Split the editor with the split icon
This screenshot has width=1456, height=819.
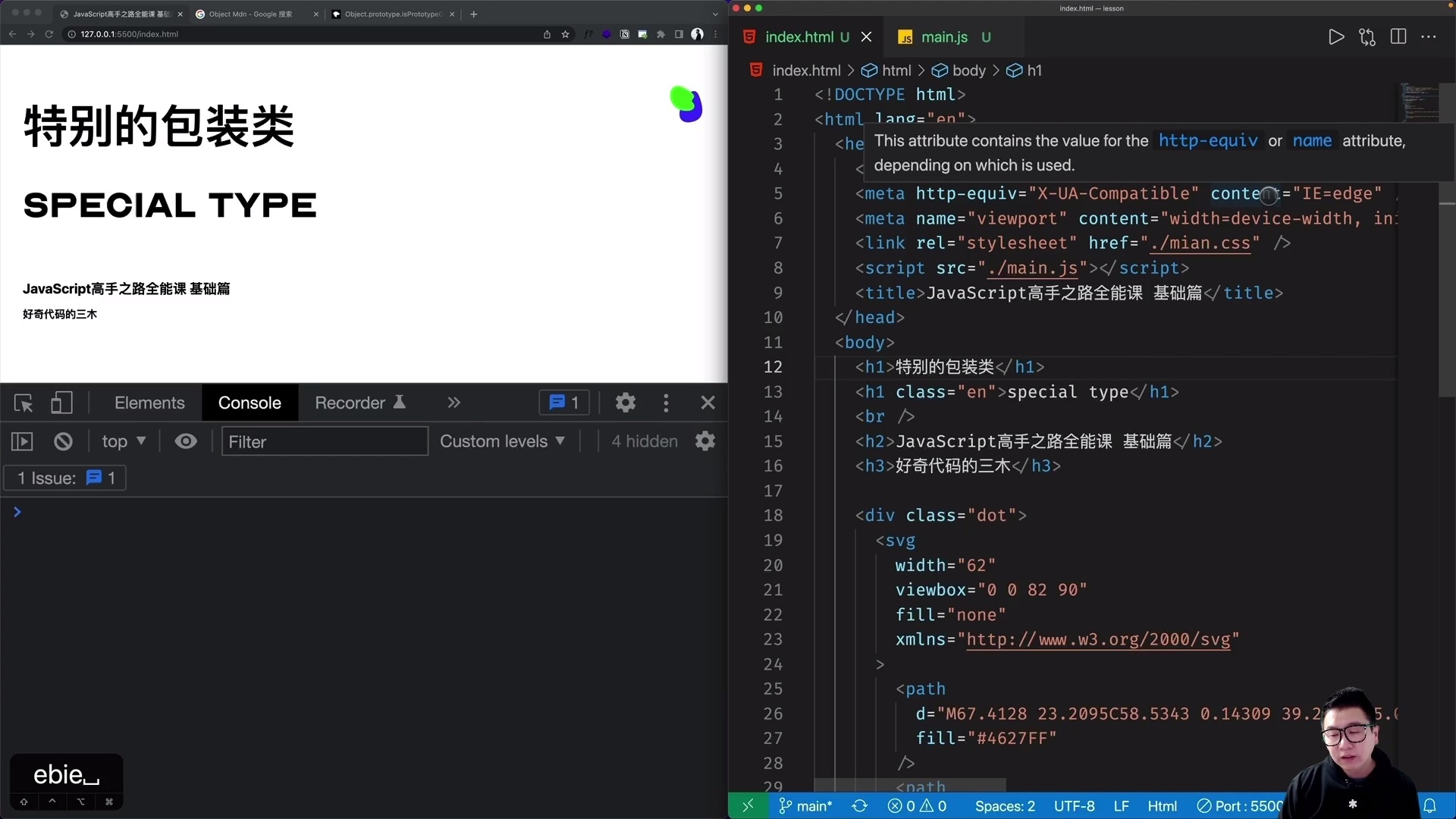coord(1398,36)
